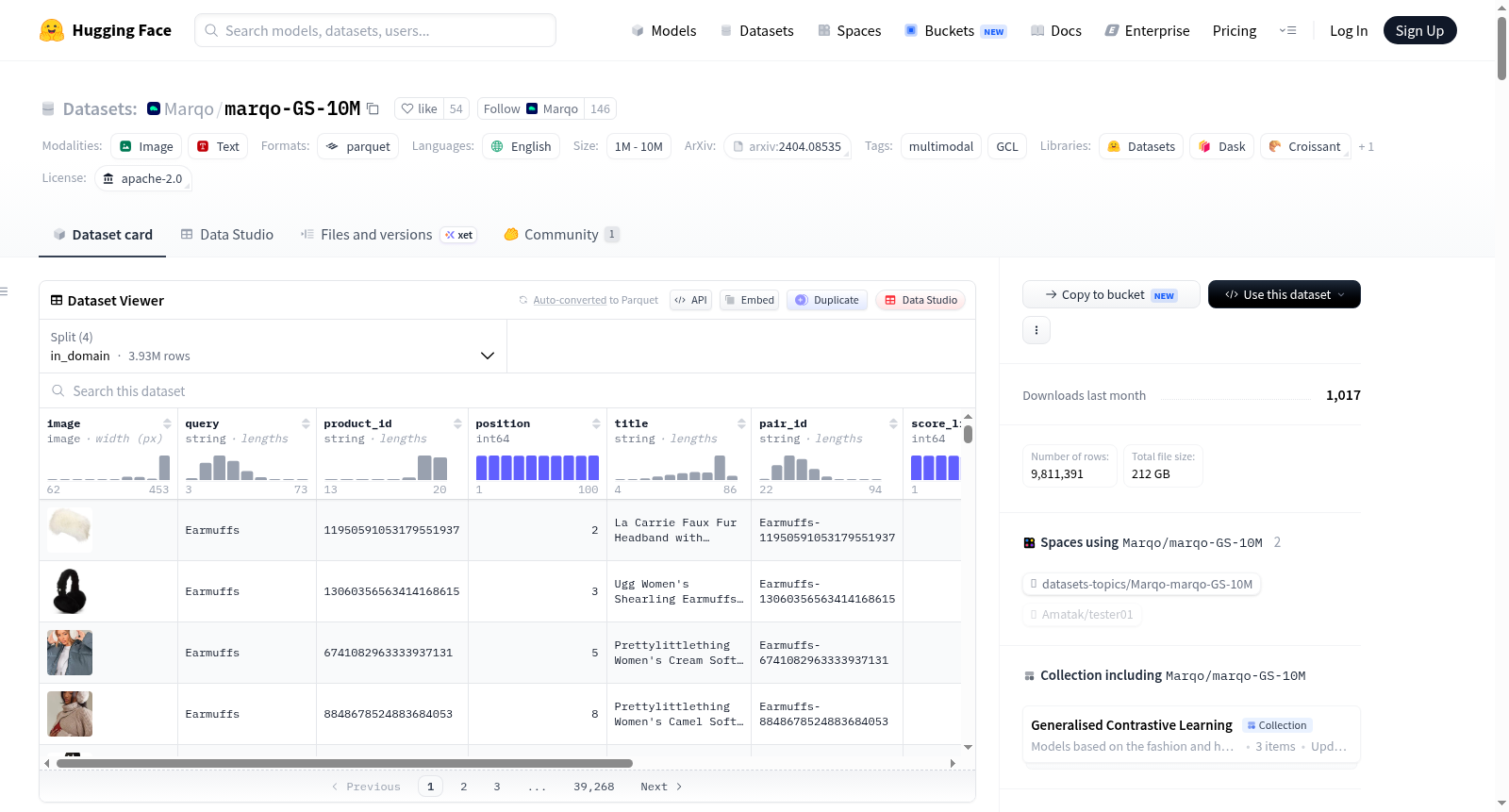The width and height of the screenshot is (1509, 812).
Task: Show the +1 more libraries
Action: tap(1366, 146)
